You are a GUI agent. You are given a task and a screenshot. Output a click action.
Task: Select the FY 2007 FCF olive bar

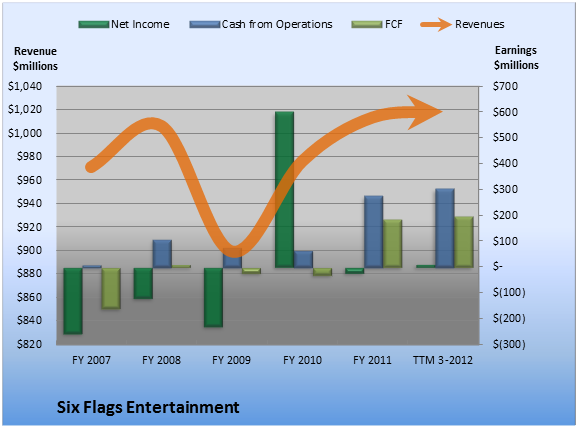[x=111, y=288]
